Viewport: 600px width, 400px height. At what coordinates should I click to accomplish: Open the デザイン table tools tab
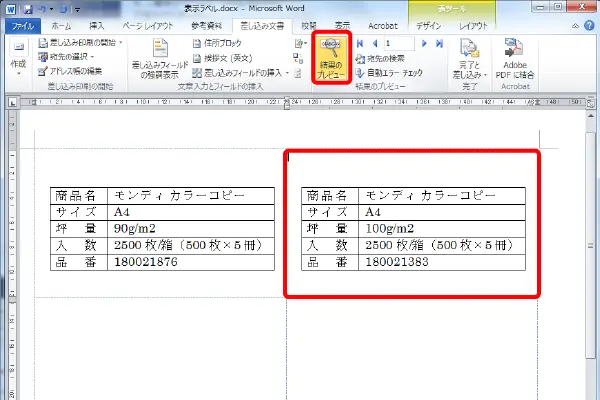429,26
